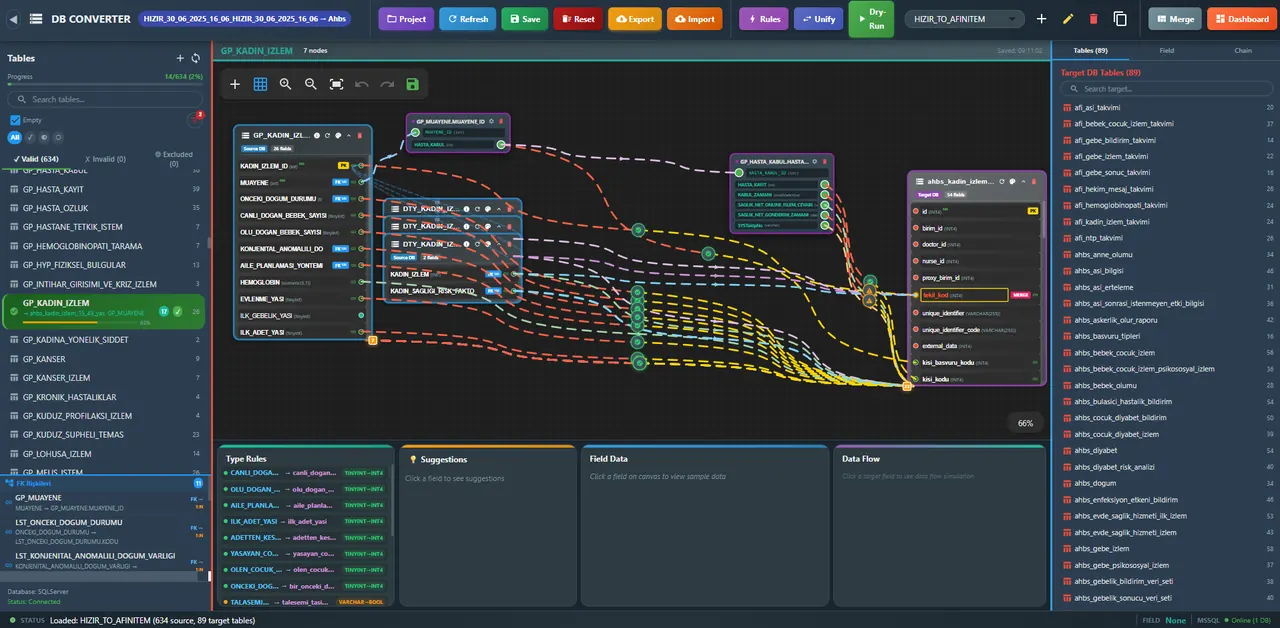Delete the selected profile with red trash
Screen dimensions: 1280x628
coord(1093,19)
